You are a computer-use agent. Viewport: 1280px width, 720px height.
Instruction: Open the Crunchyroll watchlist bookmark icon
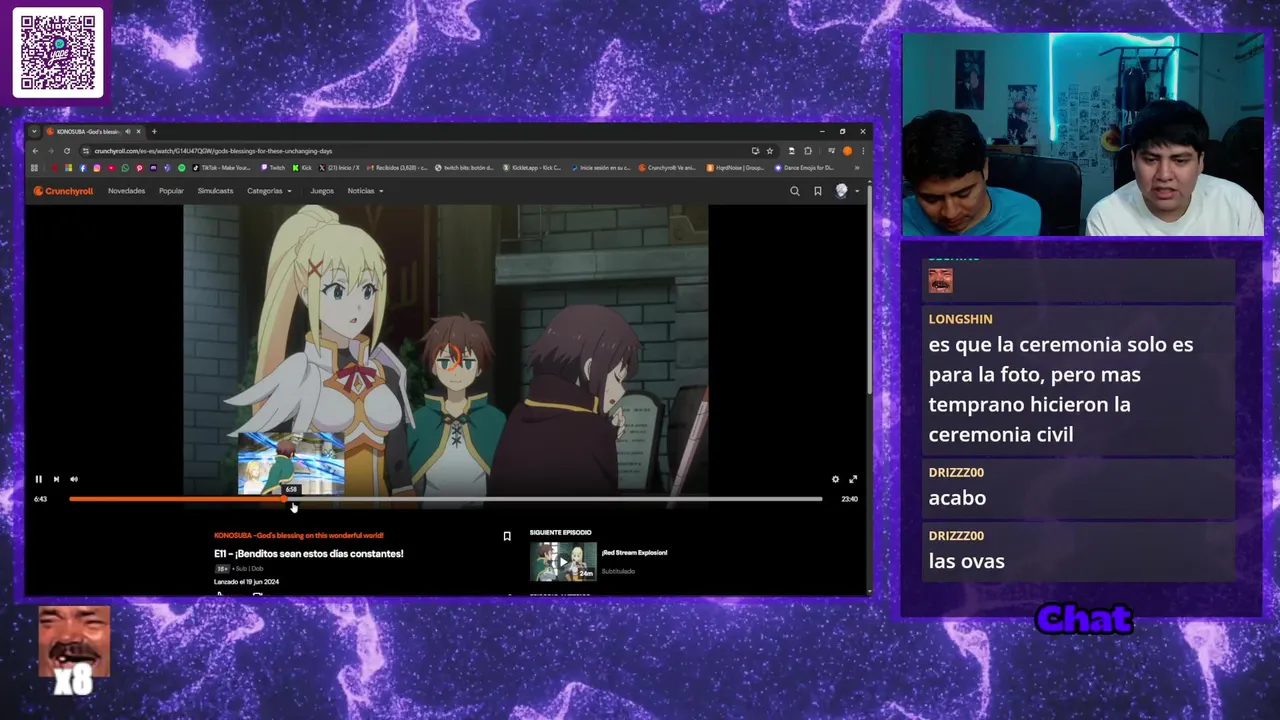pyautogui.click(x=817, y=191)
